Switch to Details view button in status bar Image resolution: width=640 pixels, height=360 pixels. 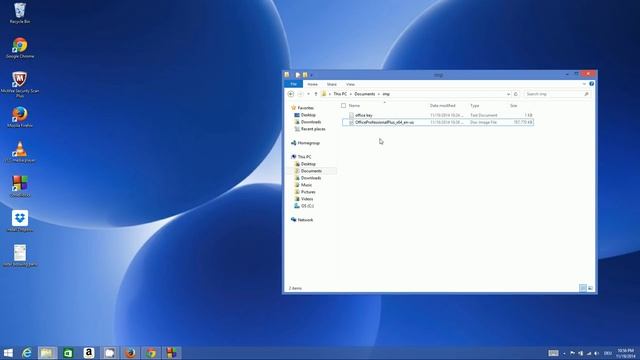click(583, 288)
